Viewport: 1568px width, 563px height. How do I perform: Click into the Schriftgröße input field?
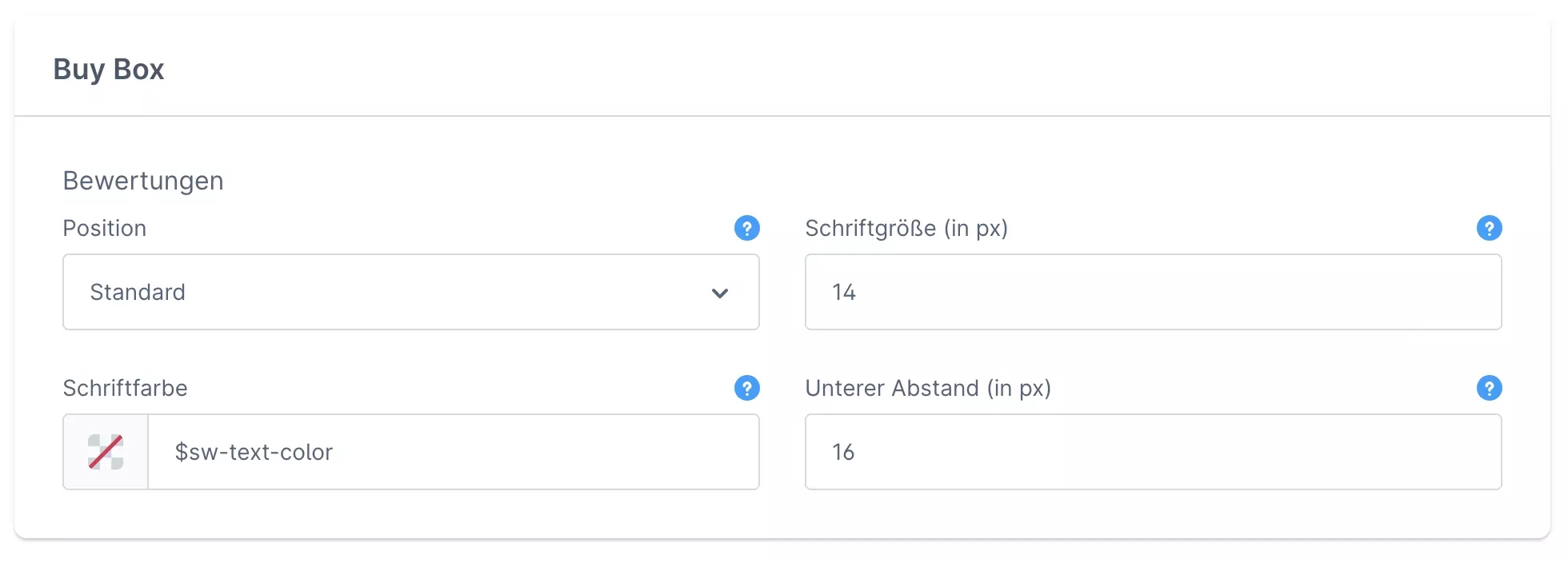1153,292
